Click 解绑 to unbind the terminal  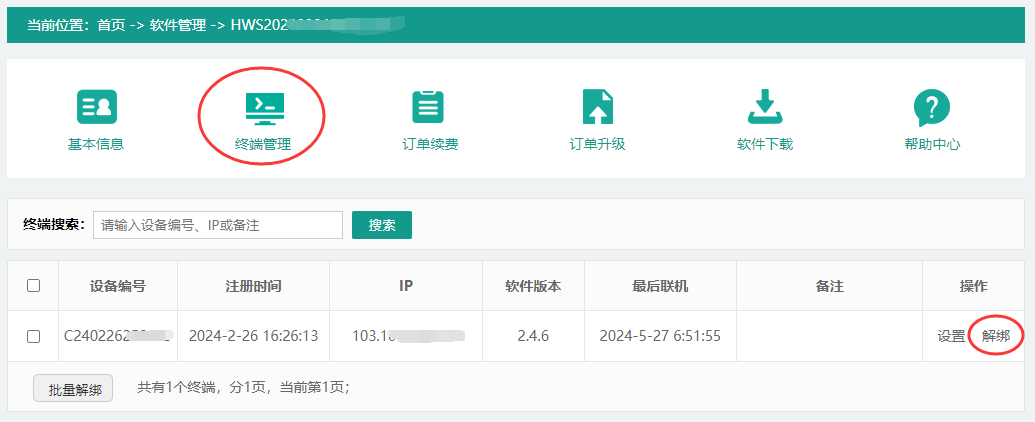click(x=996, y=337)
